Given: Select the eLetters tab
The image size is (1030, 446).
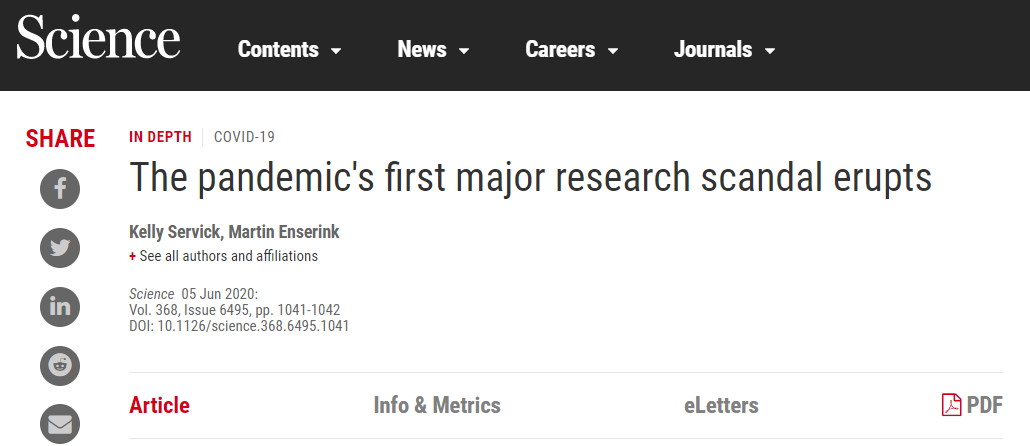Looking at the screenshot, I should (x=721, y=405).
